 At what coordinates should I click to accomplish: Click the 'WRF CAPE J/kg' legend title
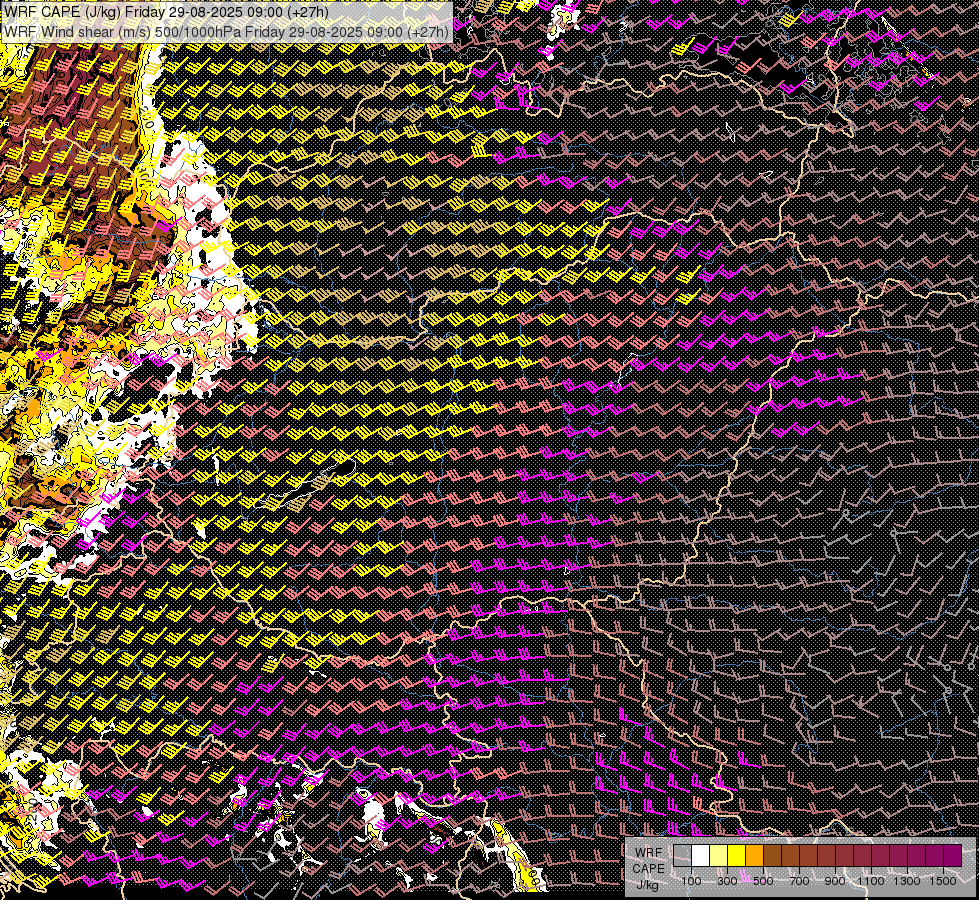pos(649,869)
